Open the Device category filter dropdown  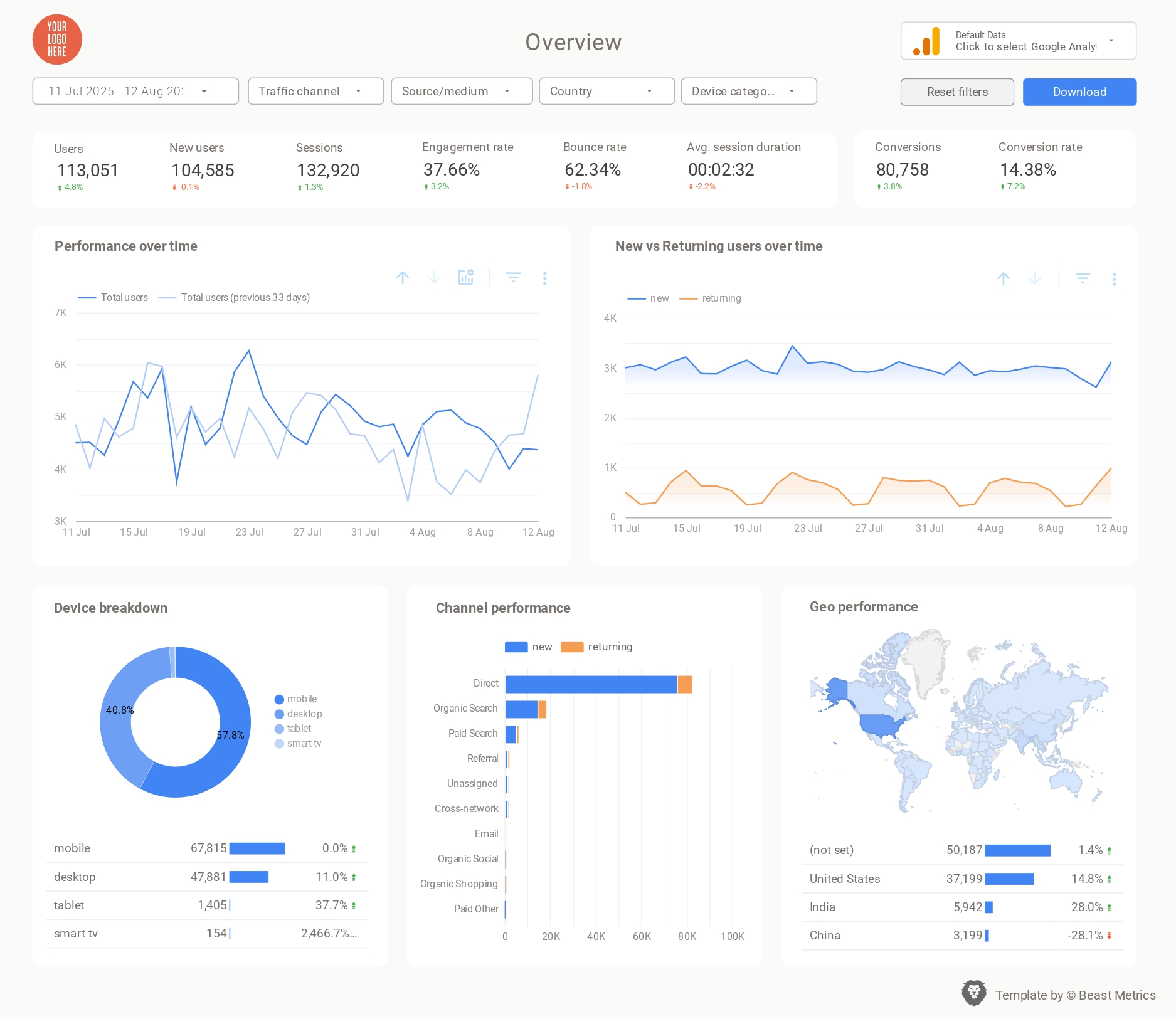coord(749,91)
